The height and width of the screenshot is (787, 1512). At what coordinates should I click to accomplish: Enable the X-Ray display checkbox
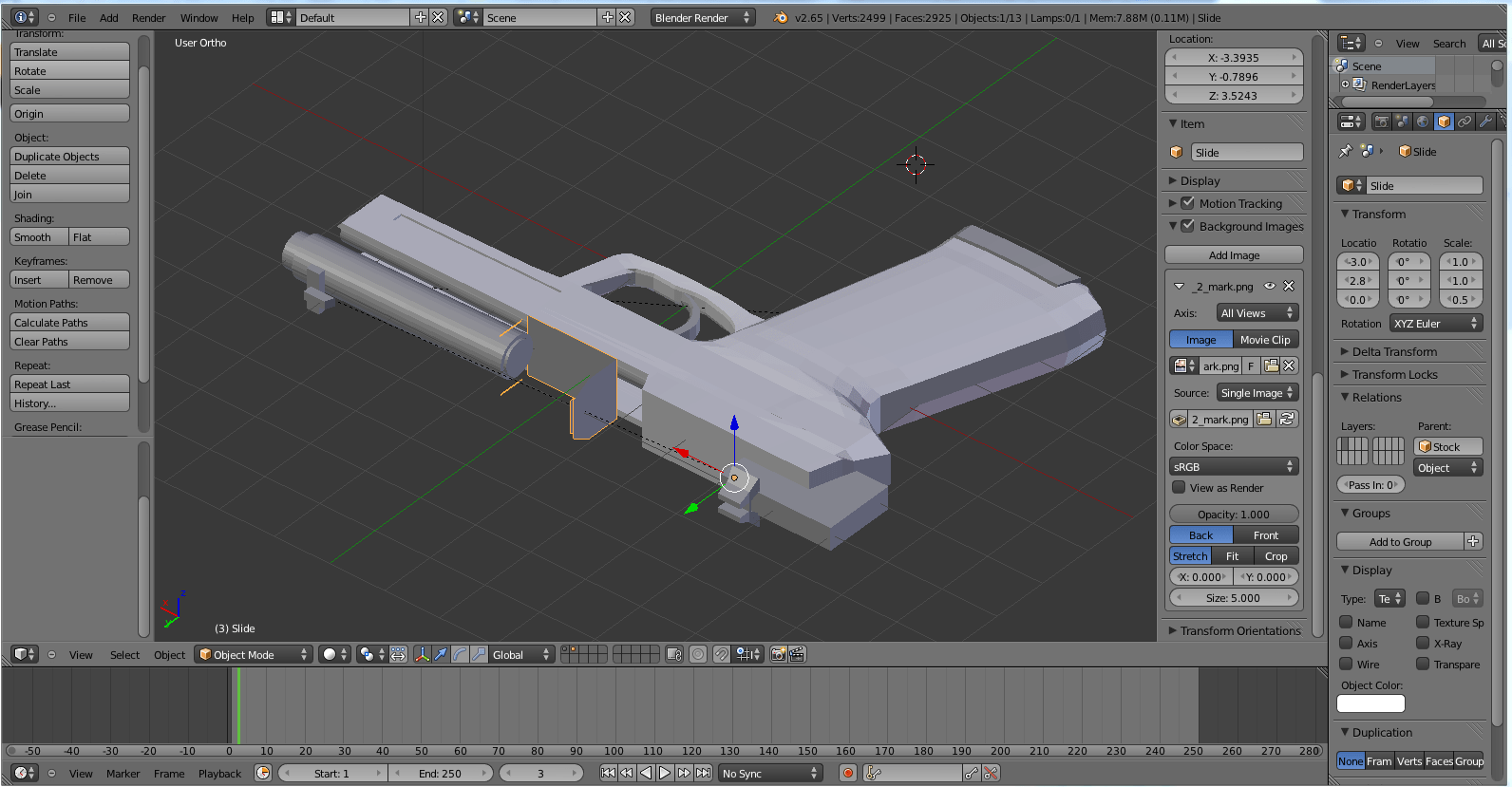tap(1423, 643)
